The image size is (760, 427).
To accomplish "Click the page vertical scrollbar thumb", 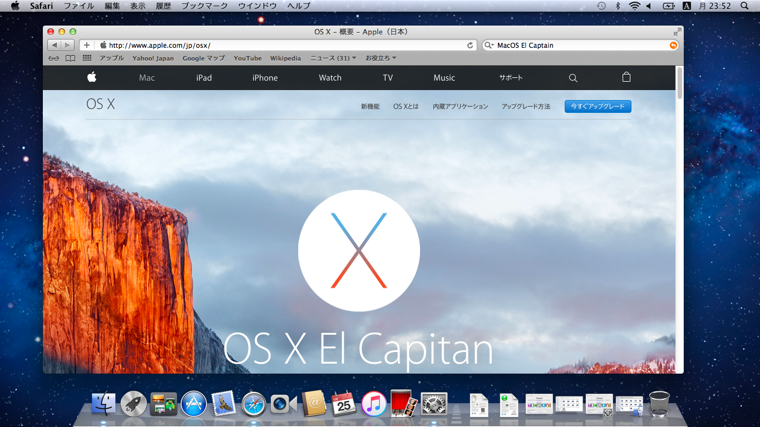I will (680, 84).
